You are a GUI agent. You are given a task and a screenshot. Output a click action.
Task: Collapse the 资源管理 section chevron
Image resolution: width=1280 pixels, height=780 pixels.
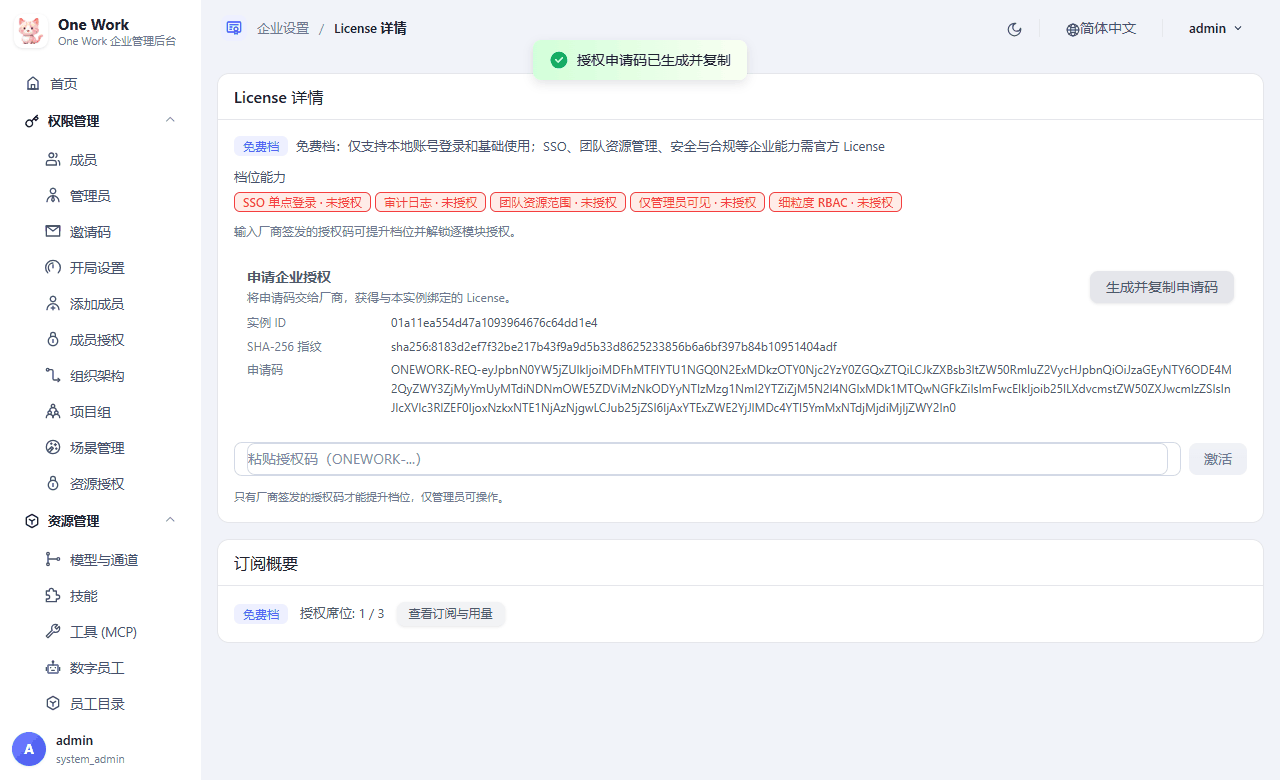coord(170,520)
